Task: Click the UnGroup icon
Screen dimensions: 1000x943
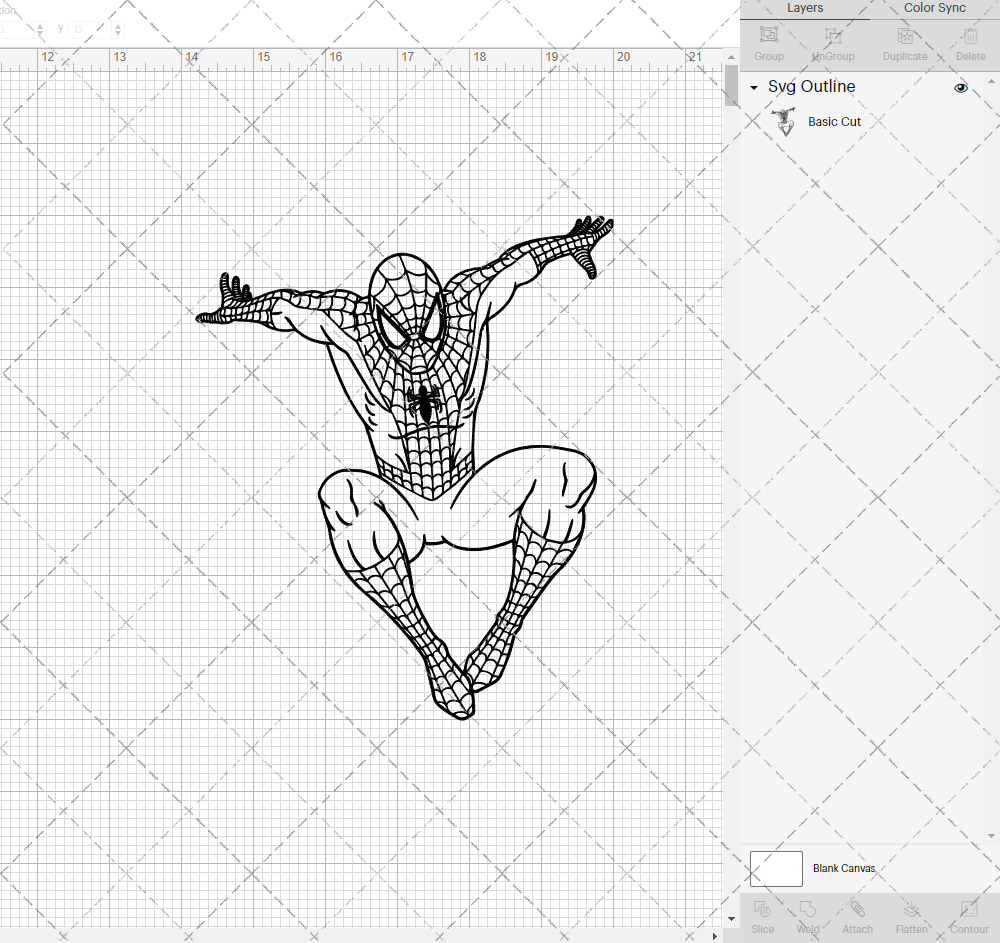Action: (833, 35)
